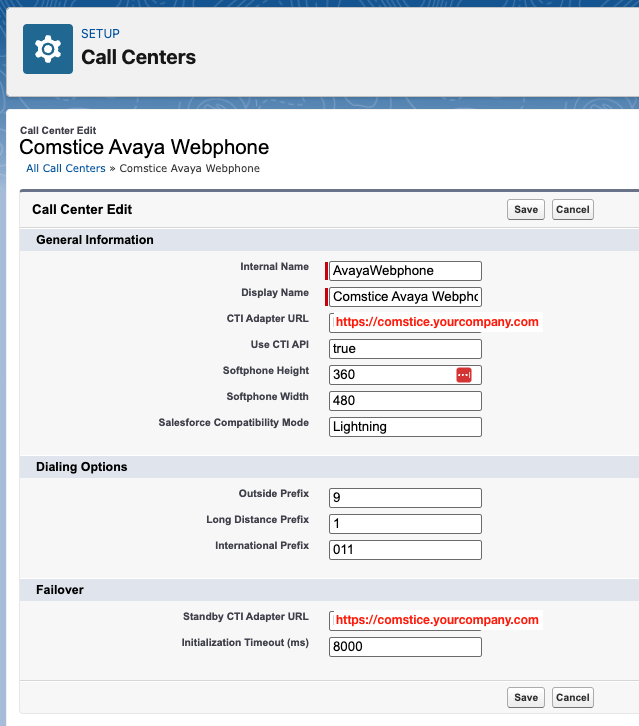Open the All Call Centers link

(x=66, y=169)
